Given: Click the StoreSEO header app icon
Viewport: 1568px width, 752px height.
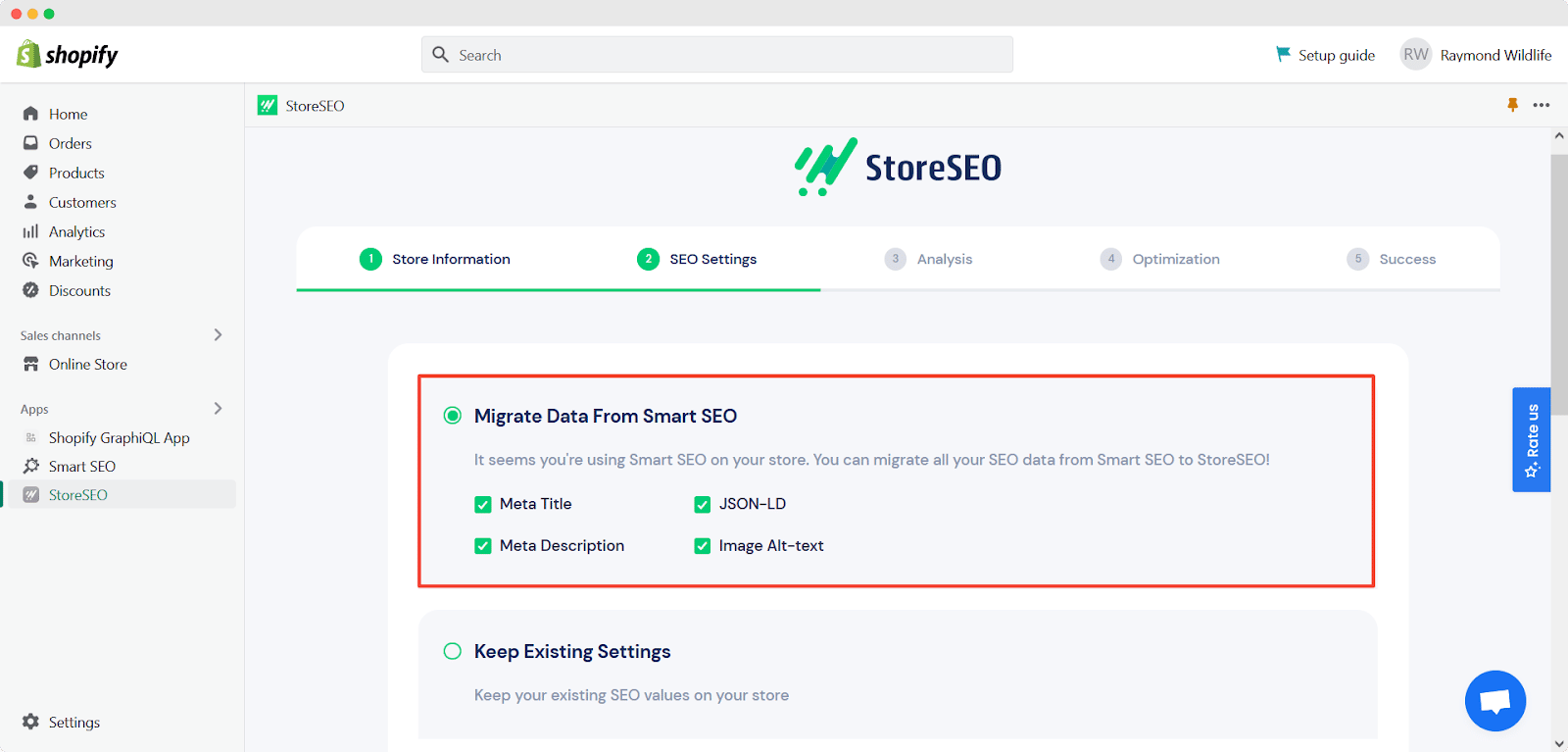Looking at the screenshot, I should 268,105.
